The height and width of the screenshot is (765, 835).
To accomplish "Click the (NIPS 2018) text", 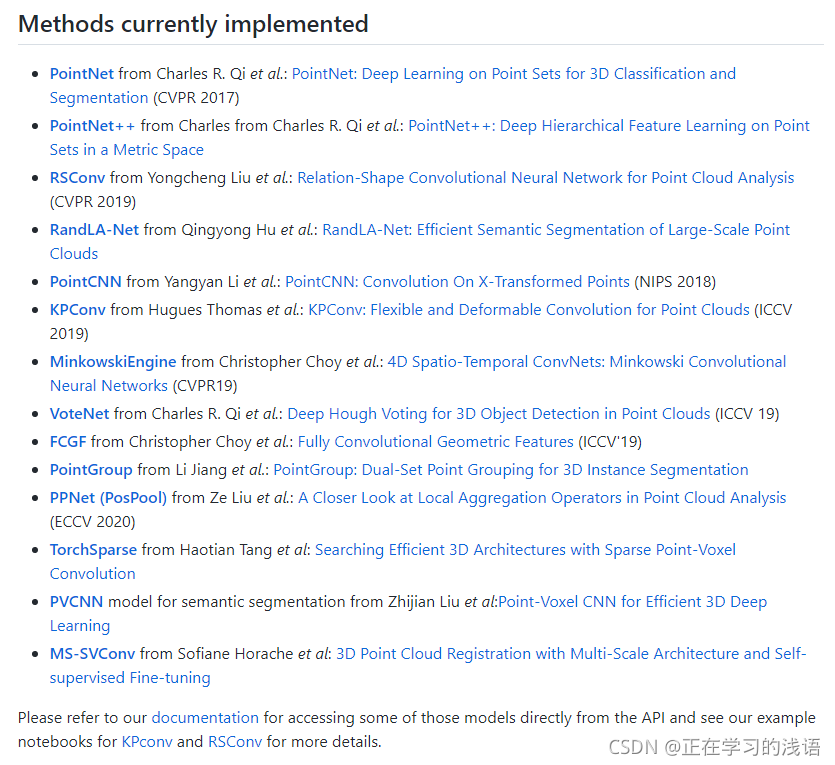I will (x=675, y=282).
